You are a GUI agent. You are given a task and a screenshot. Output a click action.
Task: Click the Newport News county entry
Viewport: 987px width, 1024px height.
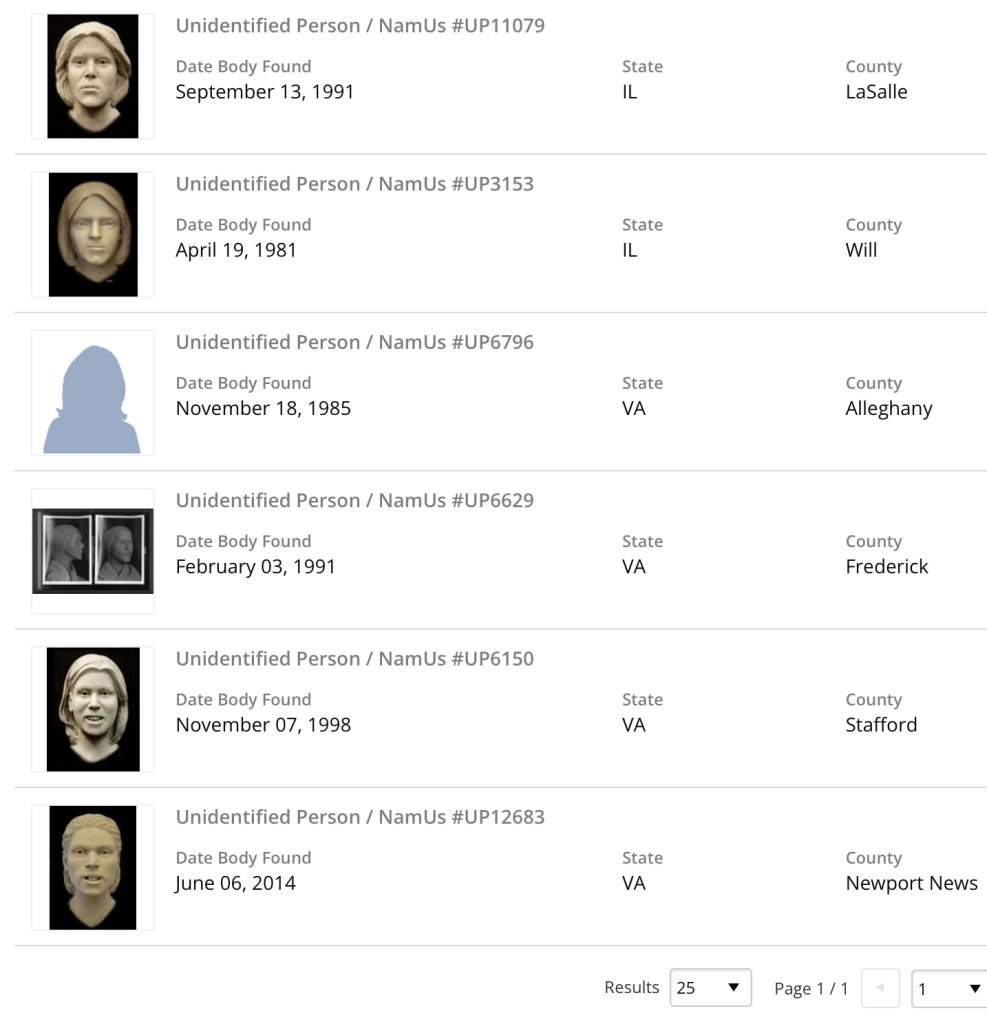911,883
